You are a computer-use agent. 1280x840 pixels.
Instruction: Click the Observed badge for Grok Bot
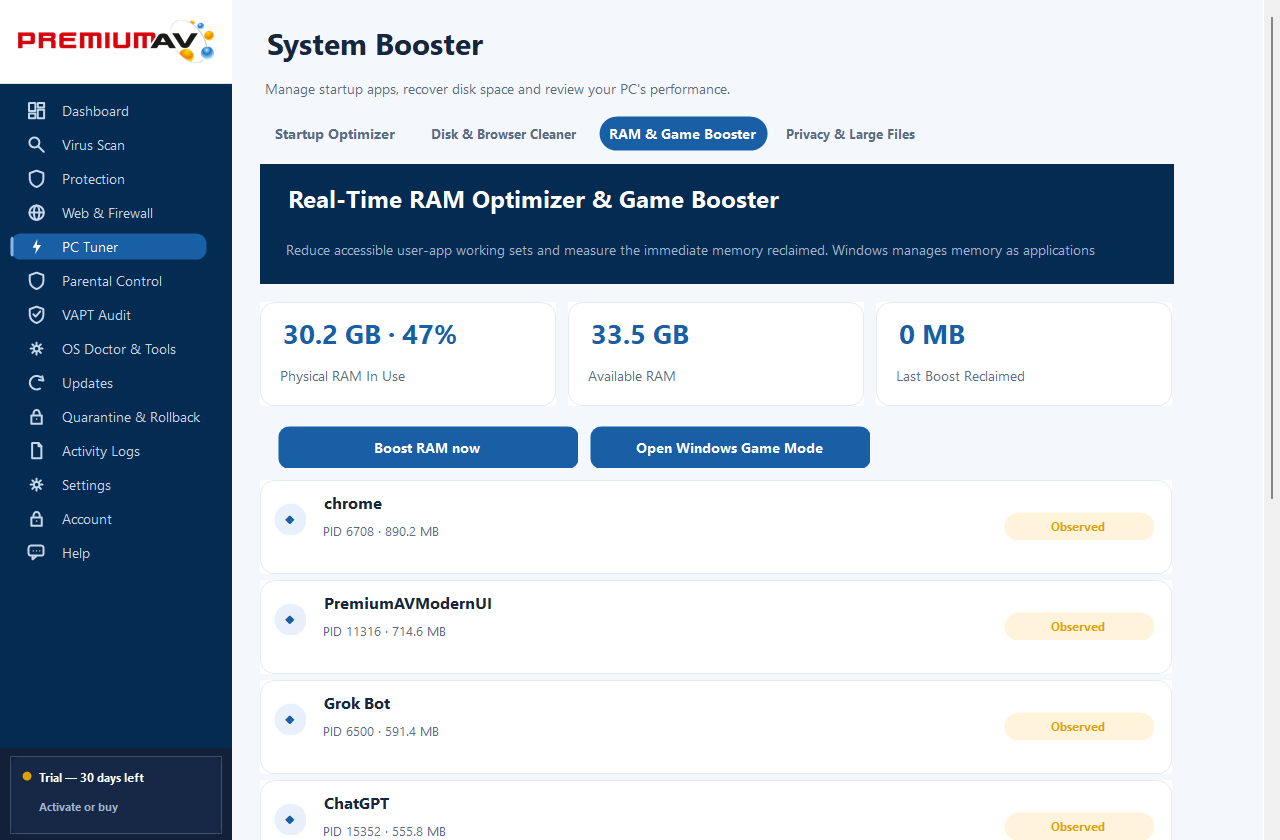pyautogui.click(x=1079, y=727)
